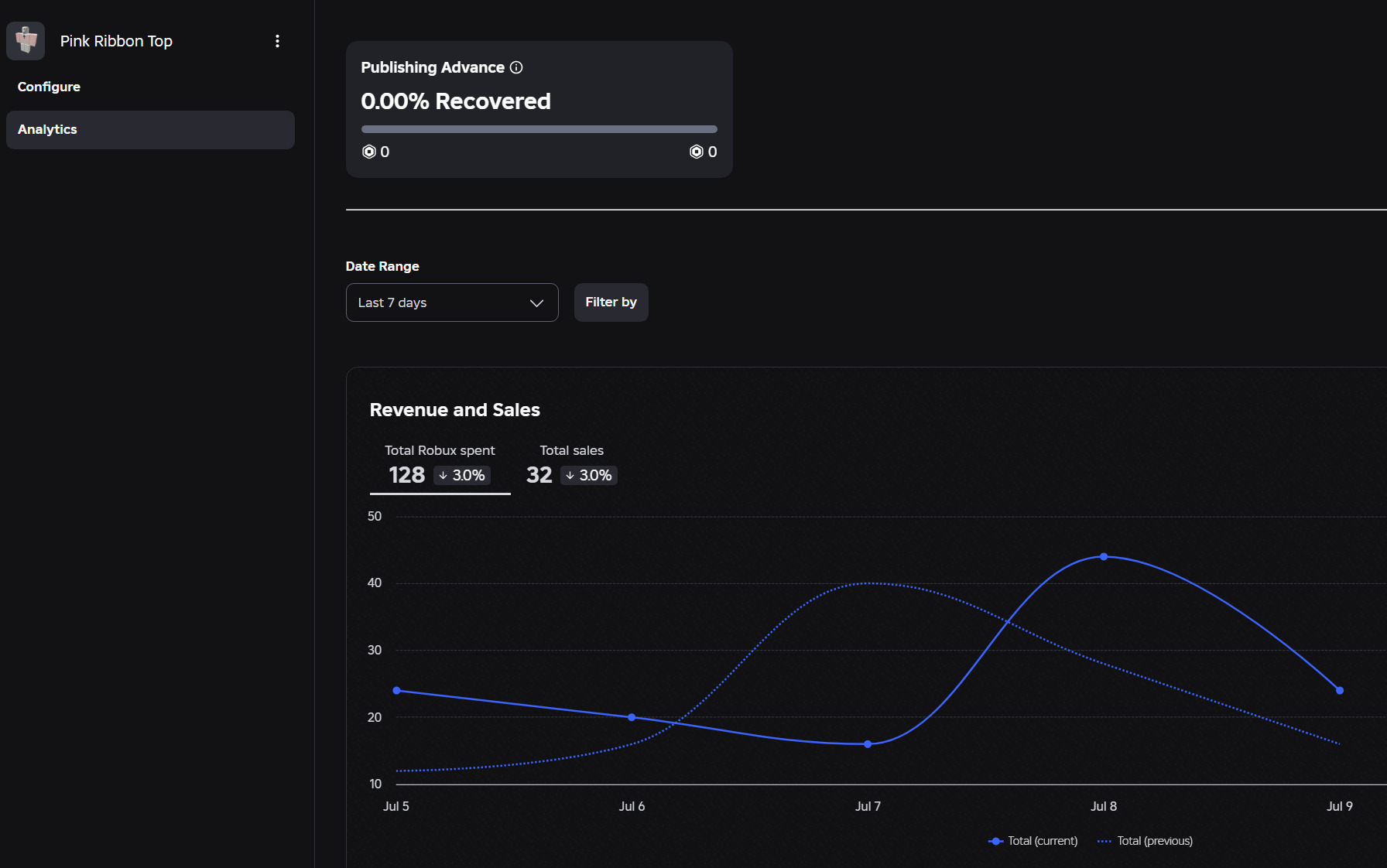
Task: Click the left Robux icon in Publishing Advance
Action: [369, 152]
